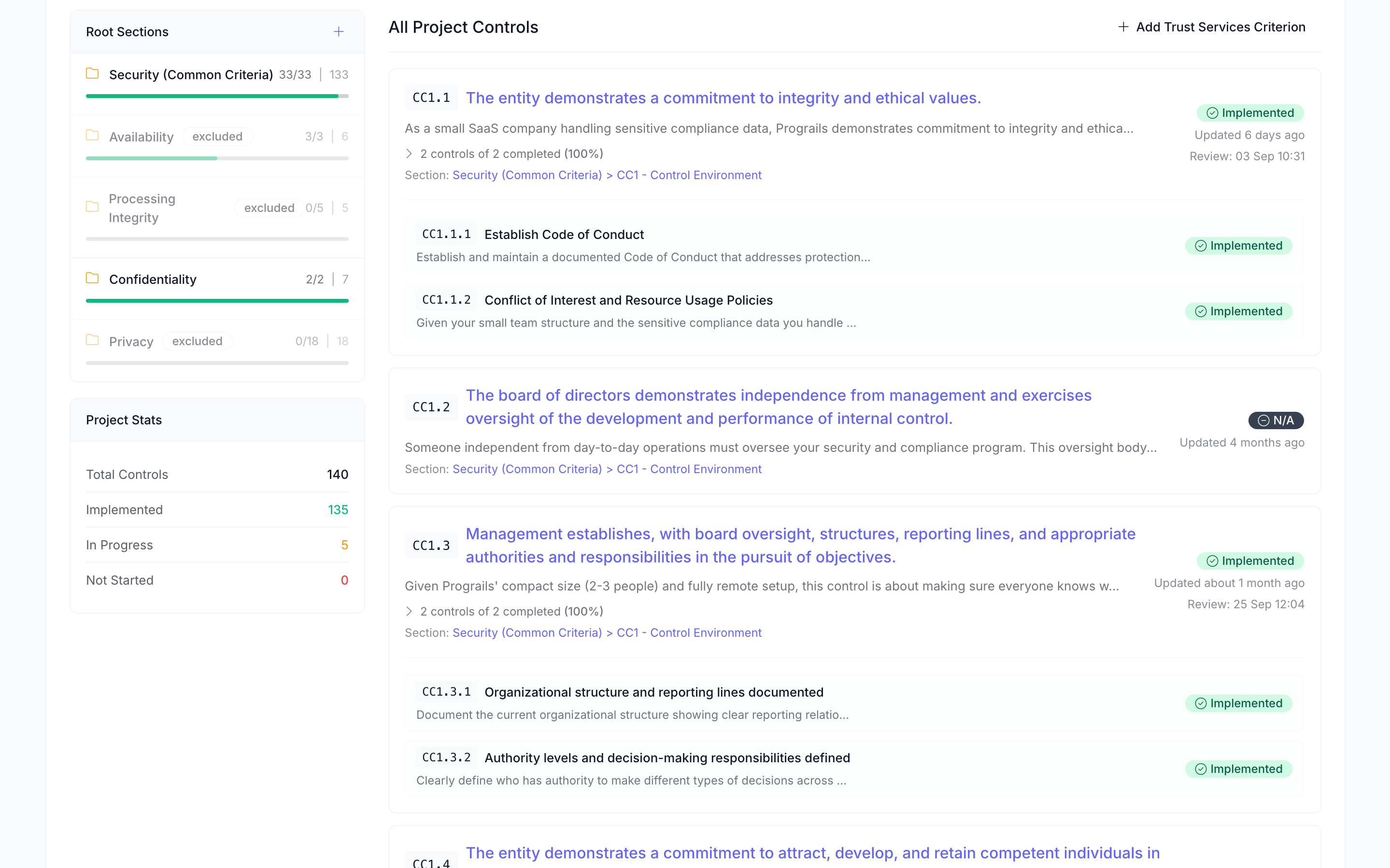Screen dimensions: 1390x868
Task: Open the CC1.2 board of directors criterion
Action: [778, 407]
